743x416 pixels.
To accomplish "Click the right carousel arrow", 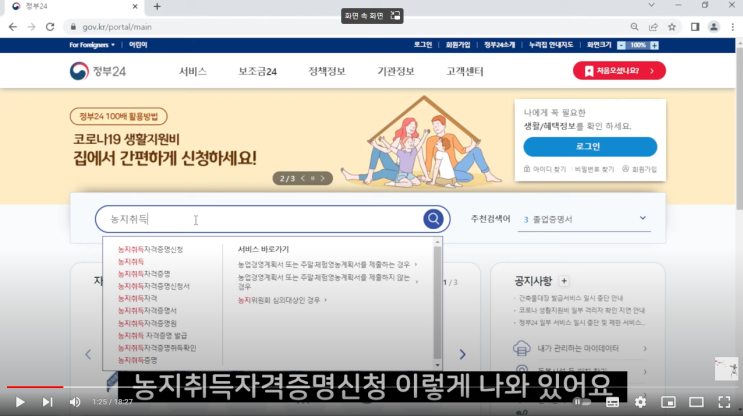I will 462,354.
